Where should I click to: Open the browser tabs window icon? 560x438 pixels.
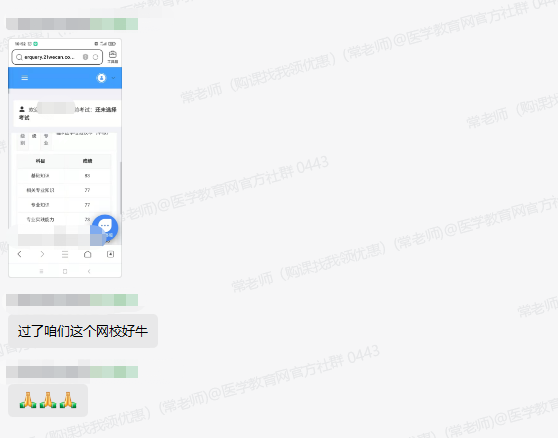[x=110, y=254]
